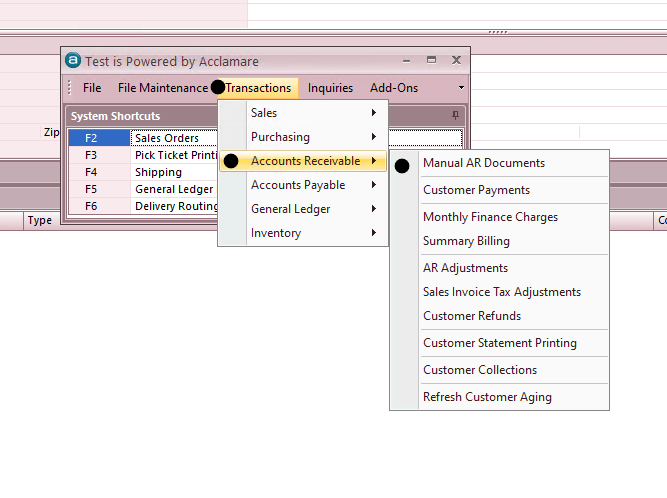Click Refresh Customer Aging
This screenshot has height=498, width=667.
487,397
